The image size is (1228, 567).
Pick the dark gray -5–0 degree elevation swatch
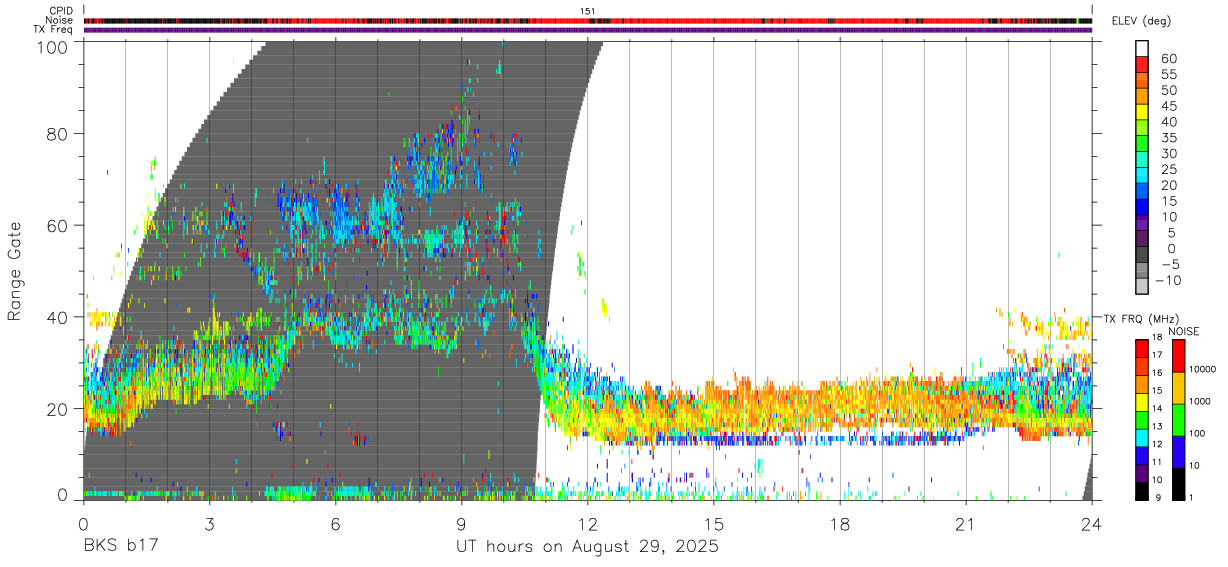(1142, 255)
